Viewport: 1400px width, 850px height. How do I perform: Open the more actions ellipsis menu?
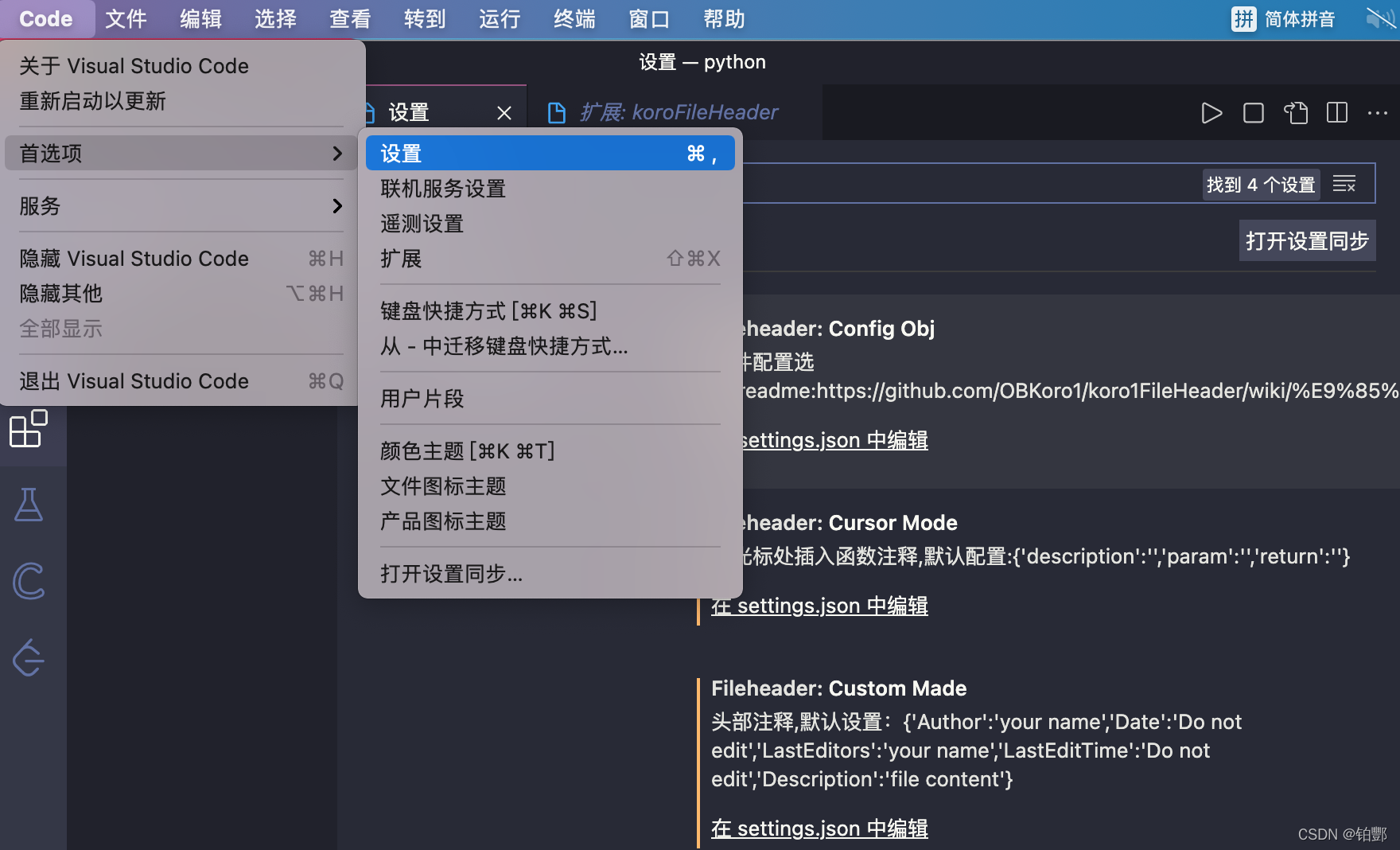click(1378, 113)
